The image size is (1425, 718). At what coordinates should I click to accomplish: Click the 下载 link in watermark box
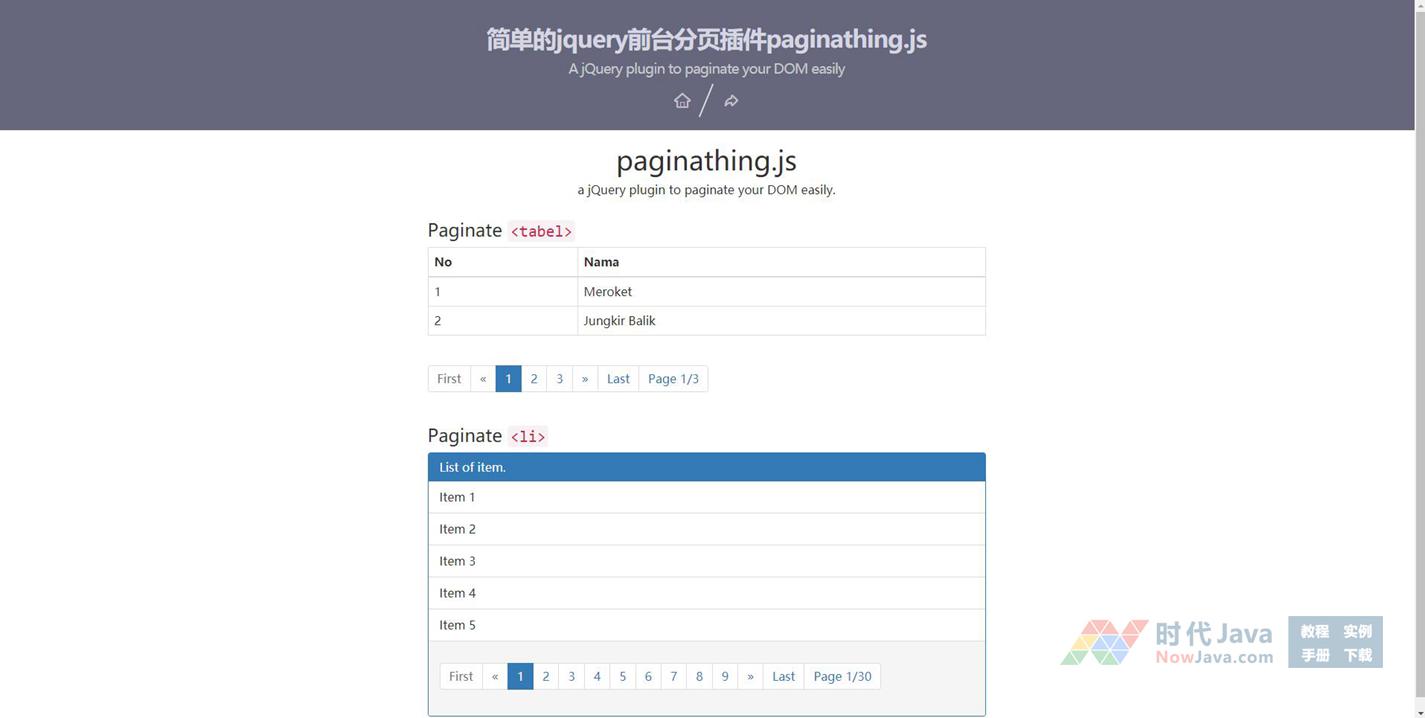coord(1357,655)
